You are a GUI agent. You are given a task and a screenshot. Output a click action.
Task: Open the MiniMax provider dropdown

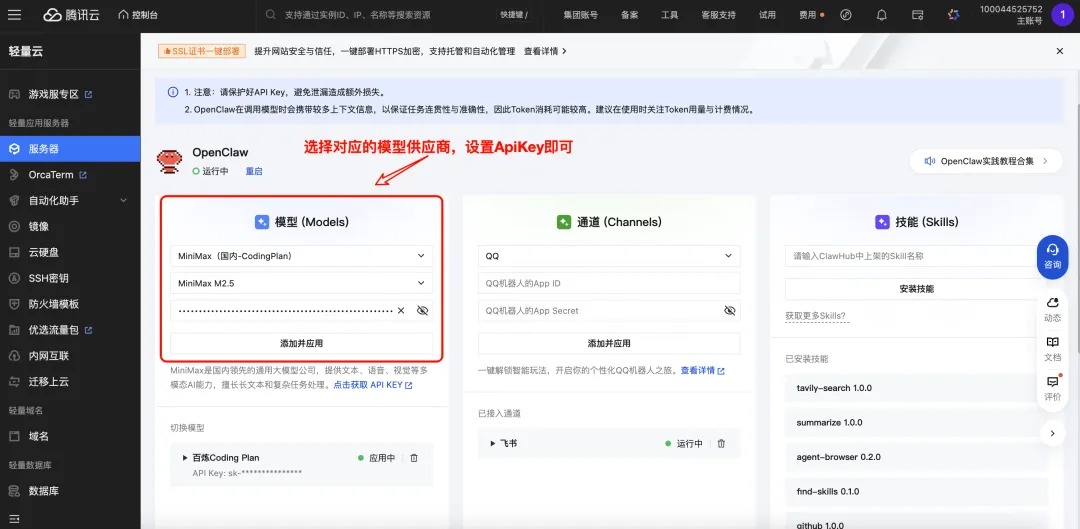[x=302, y=256]
